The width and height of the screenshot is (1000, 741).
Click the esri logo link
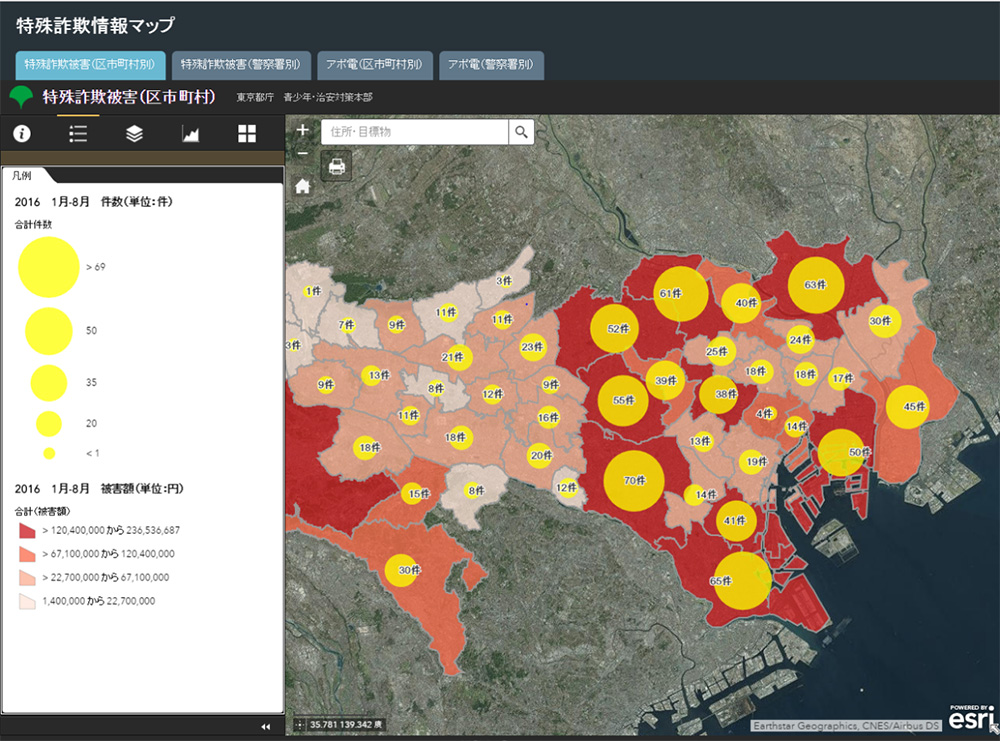(970, 719)
